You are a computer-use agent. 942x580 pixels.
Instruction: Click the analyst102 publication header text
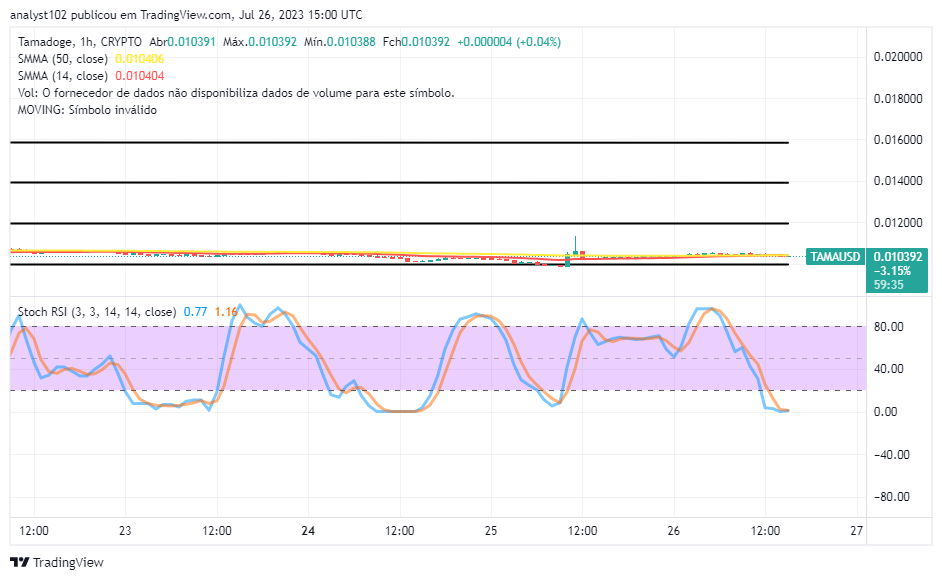point(186,15)
